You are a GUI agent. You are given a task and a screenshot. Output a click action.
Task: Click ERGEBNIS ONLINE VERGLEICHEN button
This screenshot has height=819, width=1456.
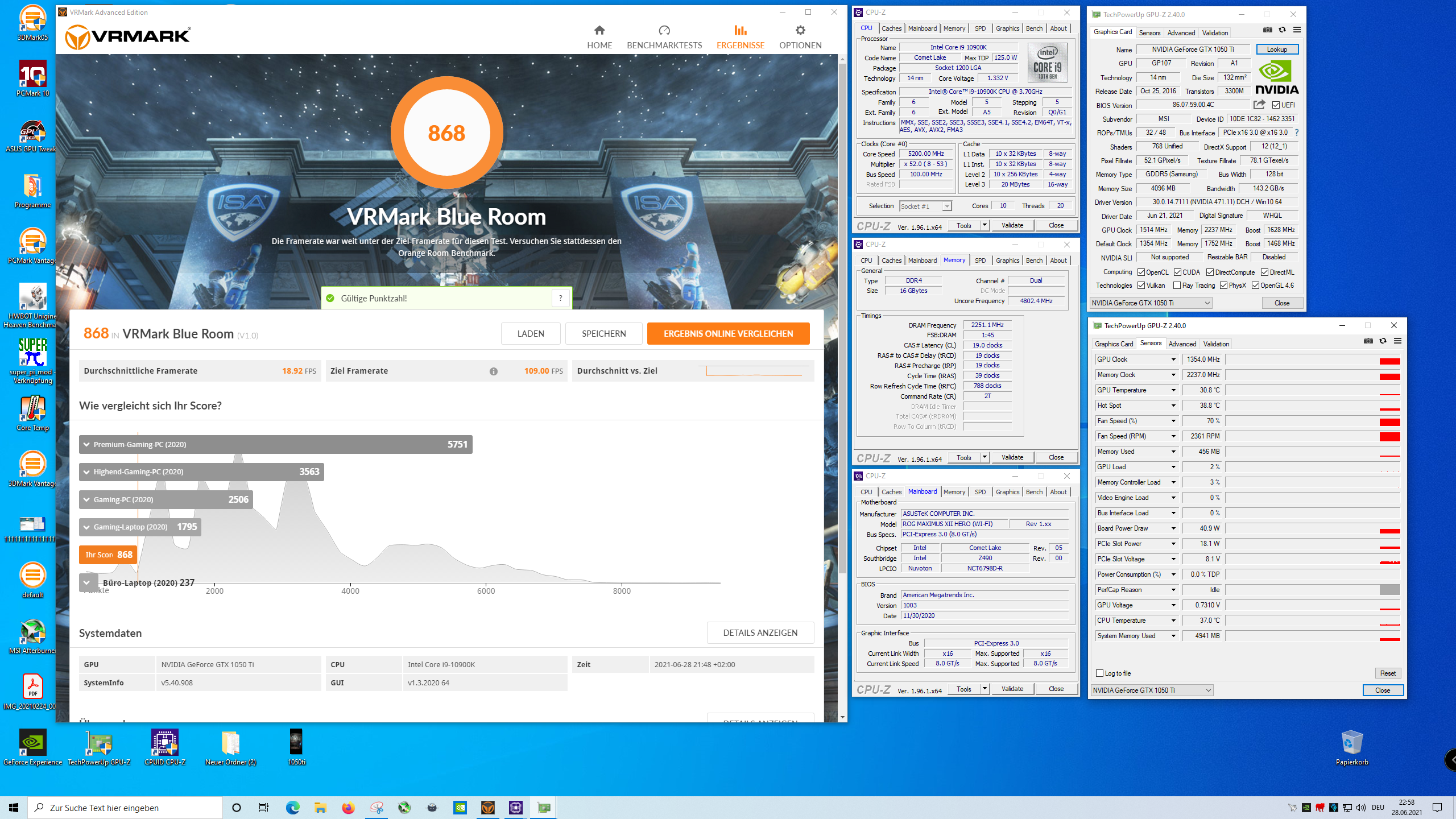point(728,334)
